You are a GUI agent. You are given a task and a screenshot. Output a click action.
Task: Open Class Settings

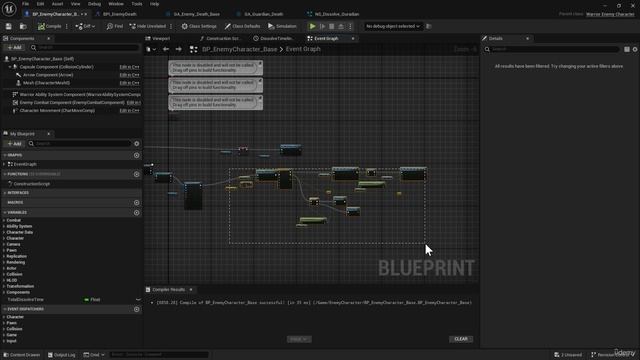click(199, 26)
